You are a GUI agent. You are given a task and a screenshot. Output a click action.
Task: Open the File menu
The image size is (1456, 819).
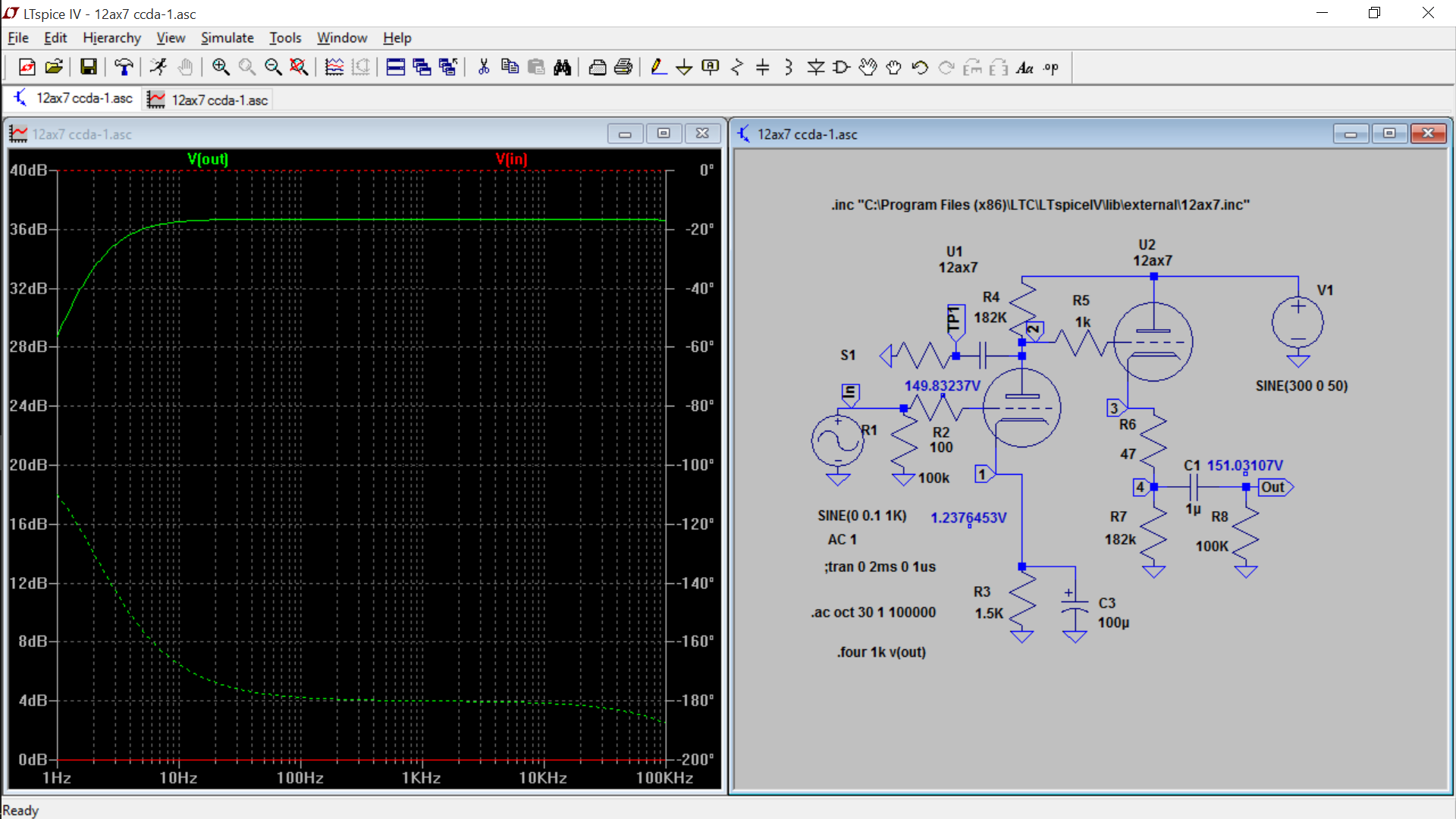pos(18,38)
